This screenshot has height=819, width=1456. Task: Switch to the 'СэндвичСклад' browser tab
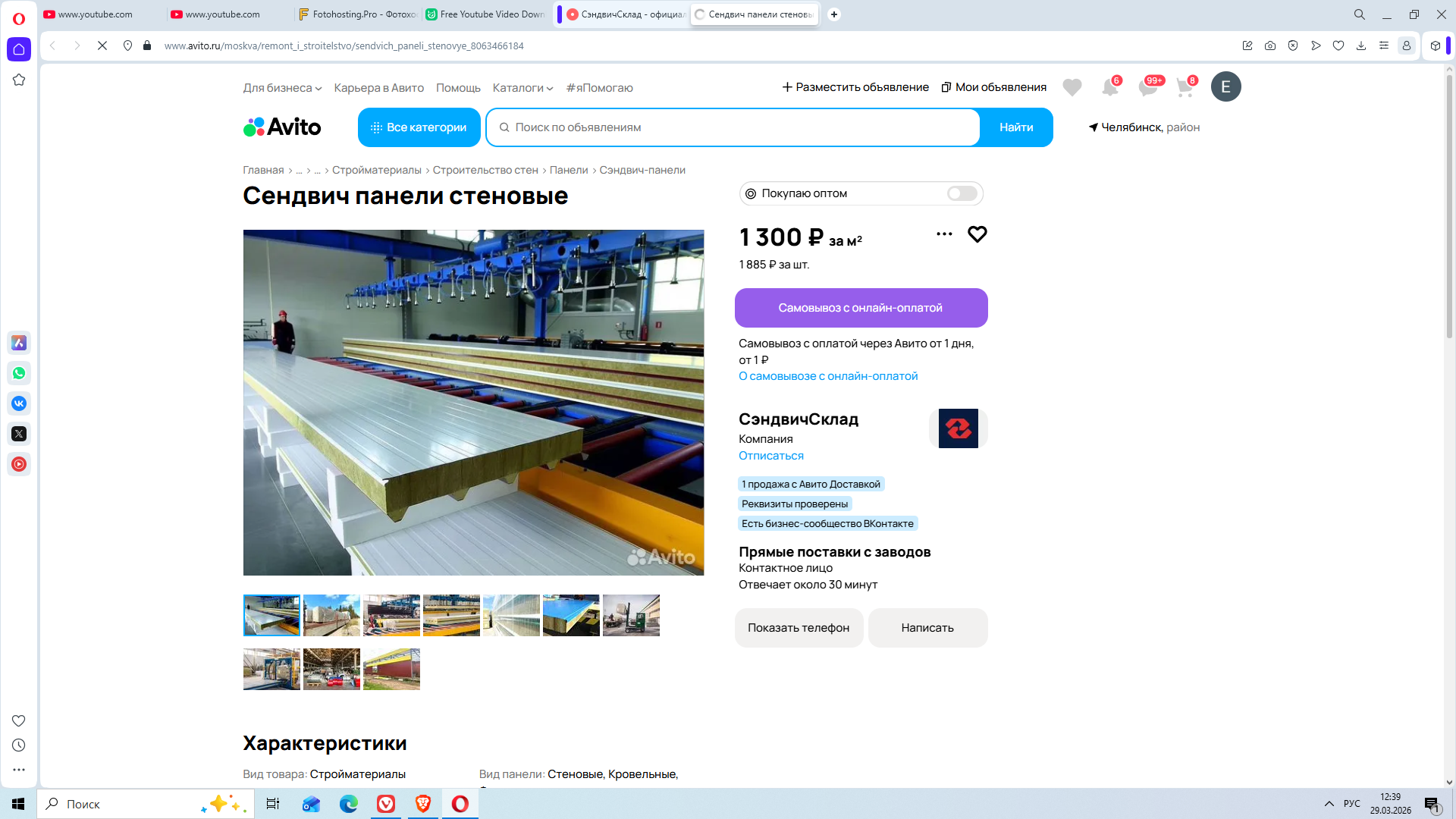coord(626,14)
